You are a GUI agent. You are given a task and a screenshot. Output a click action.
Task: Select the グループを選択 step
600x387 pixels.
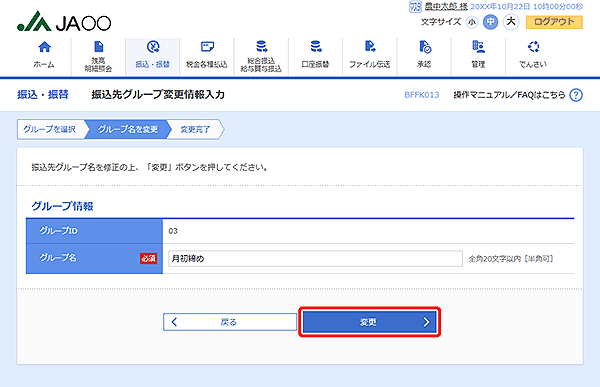click(x=49, y=129)
